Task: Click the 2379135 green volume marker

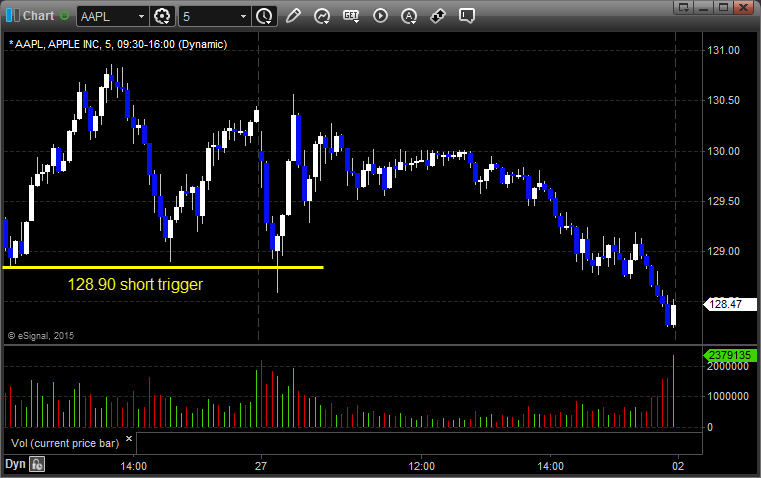Action: coord(730,355)
